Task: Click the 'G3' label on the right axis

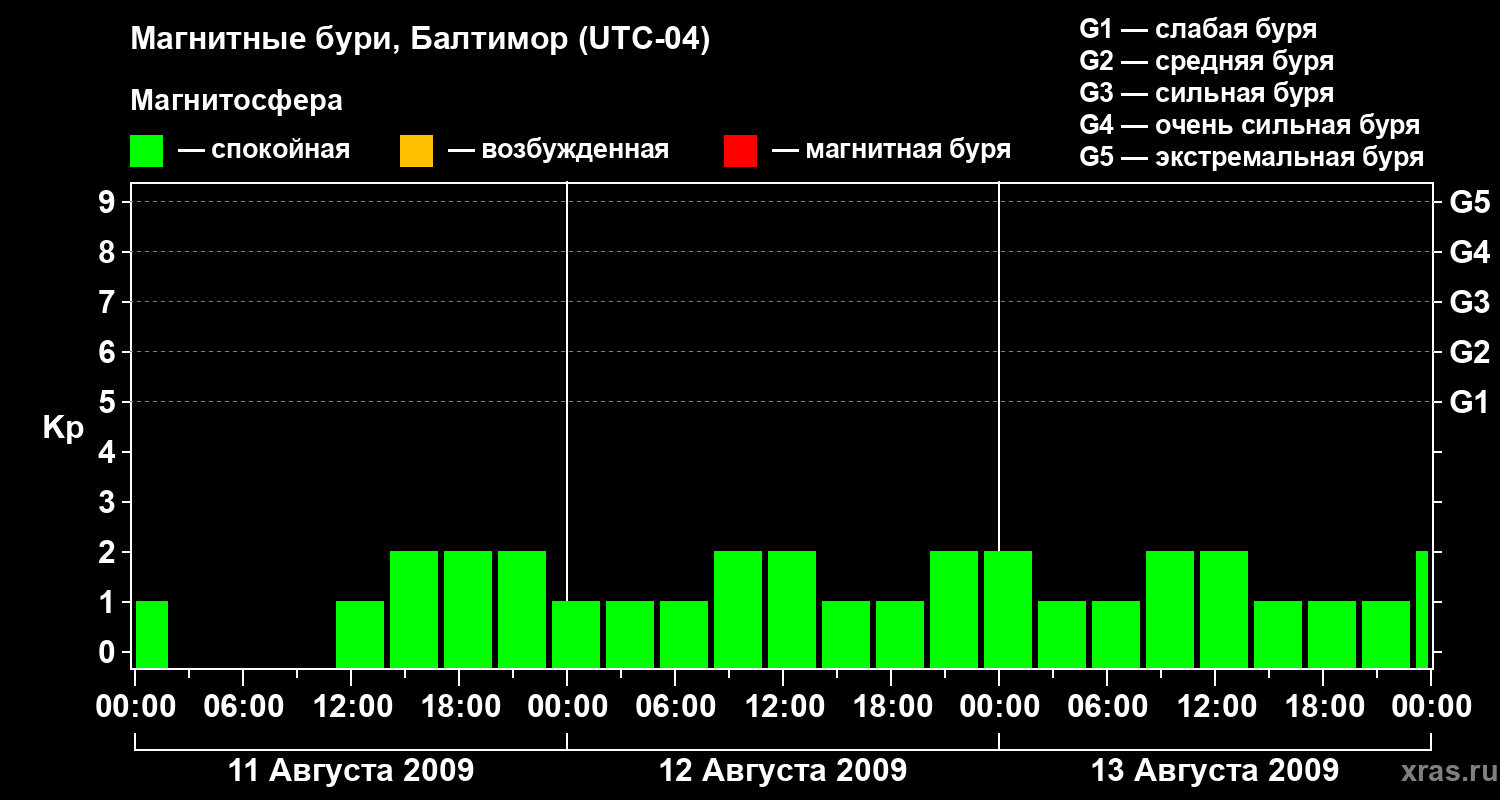Action: 1469,302
